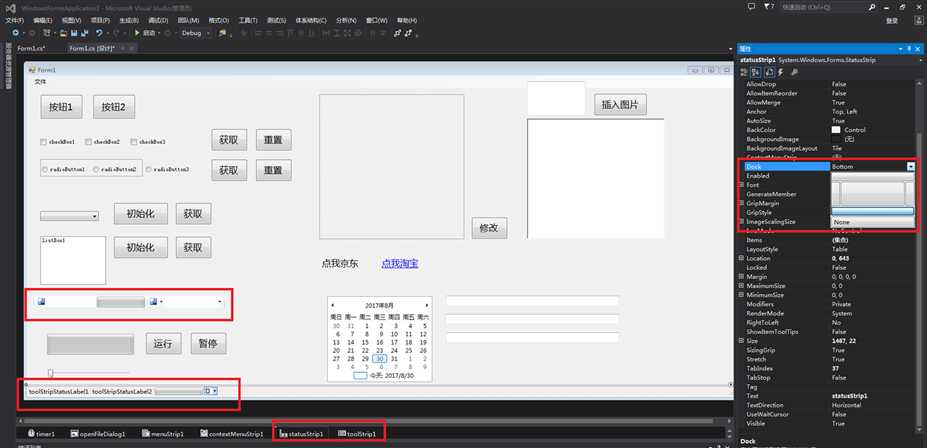Click the BackColor white color swatch
927x448 pixels.
click(836, 130)
